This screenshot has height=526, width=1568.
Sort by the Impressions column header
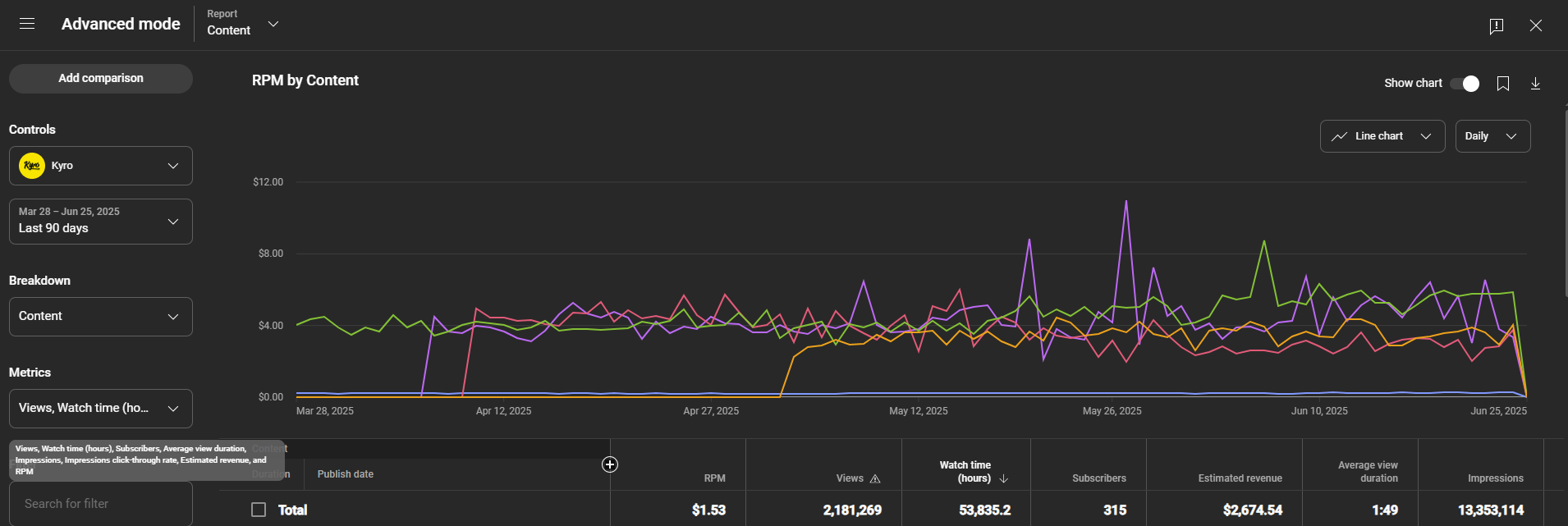point(1495,478)
